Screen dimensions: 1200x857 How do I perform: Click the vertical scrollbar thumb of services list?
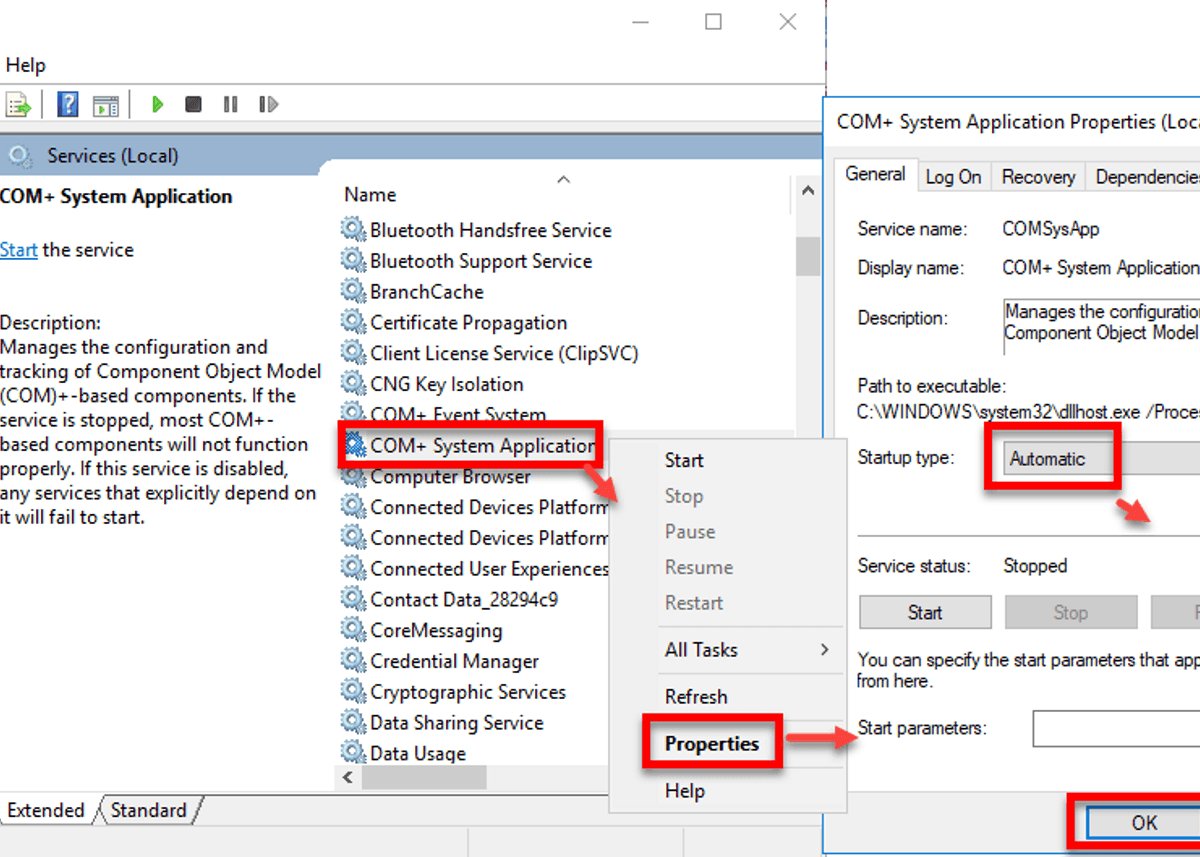click(x=808, y=256)
